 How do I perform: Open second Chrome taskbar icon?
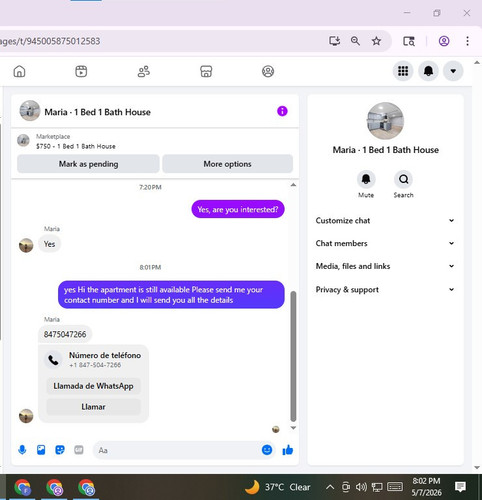[x=54, y=488]
